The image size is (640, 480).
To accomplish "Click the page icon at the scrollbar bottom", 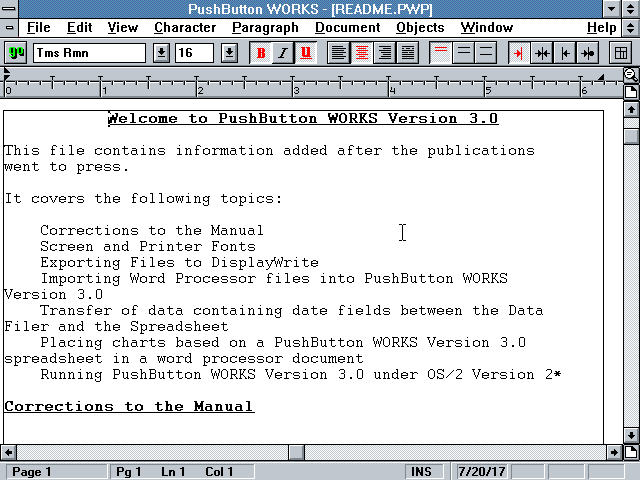I will point(631,452).
